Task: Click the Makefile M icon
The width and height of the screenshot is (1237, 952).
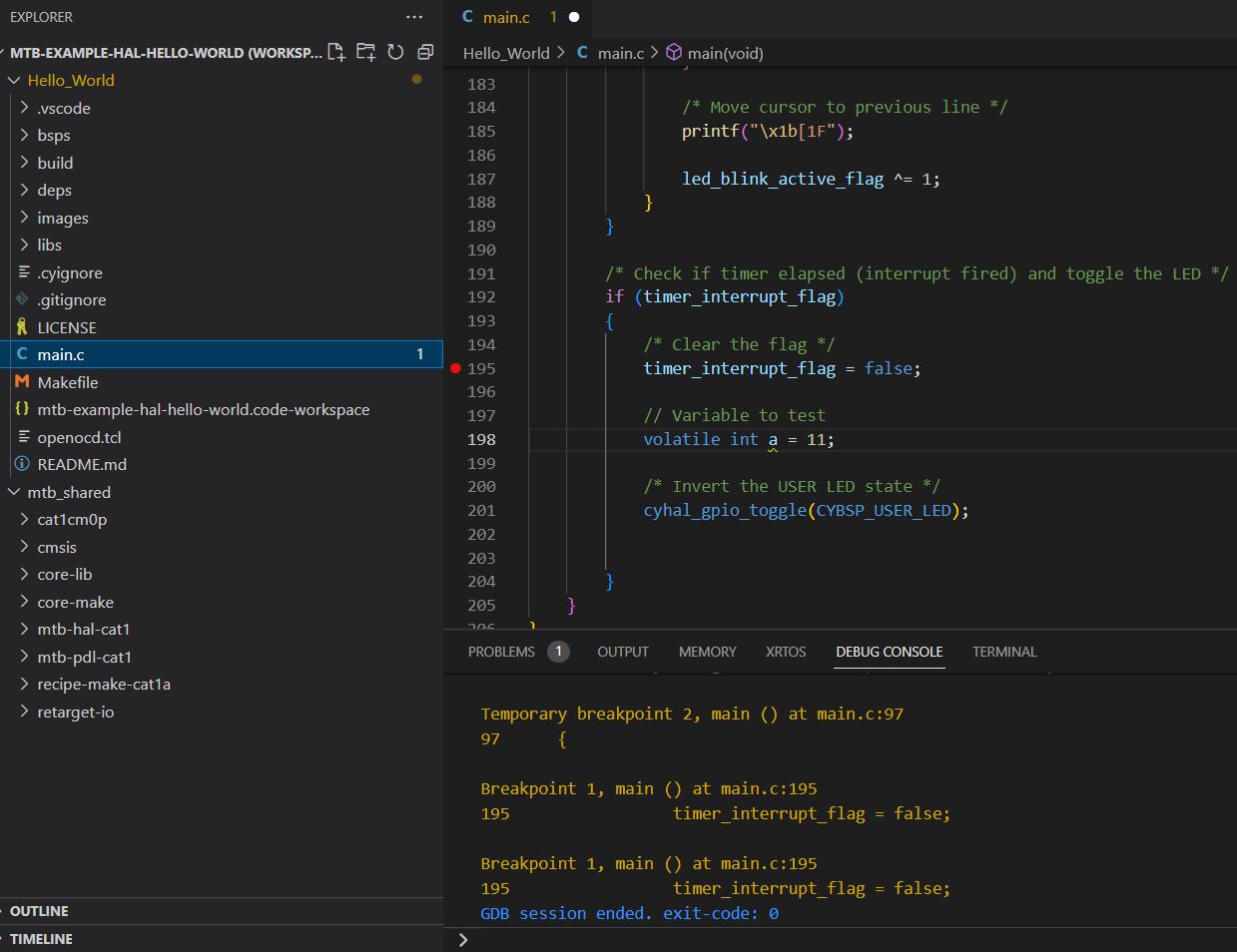Action: [22, 382]
